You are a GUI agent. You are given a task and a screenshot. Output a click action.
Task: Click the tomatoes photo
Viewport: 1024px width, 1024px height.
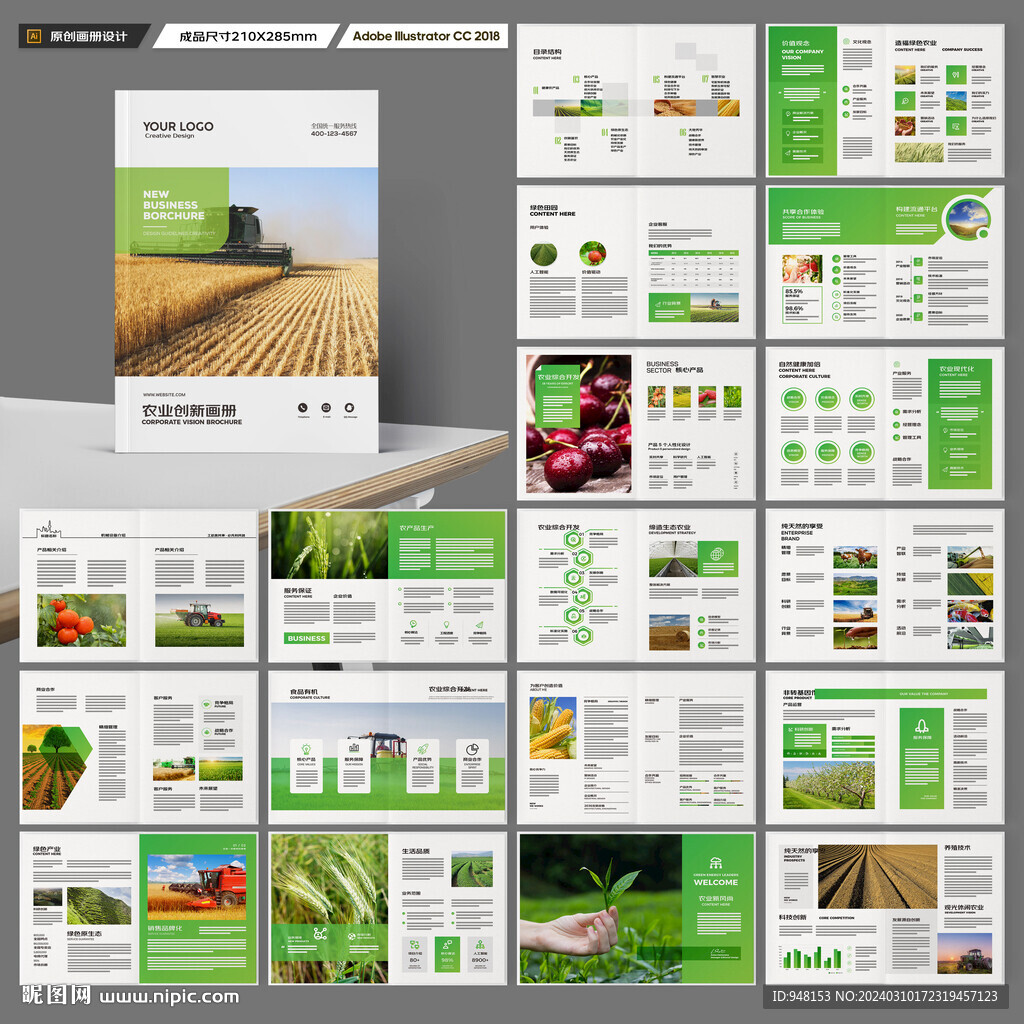coord(82,620)
